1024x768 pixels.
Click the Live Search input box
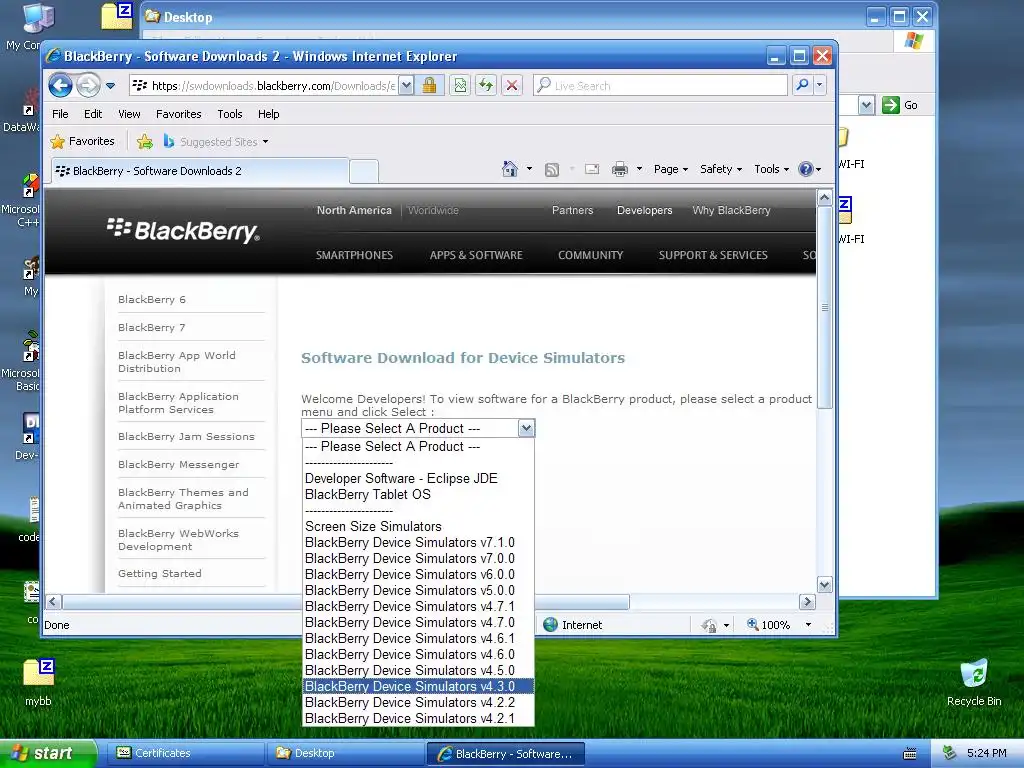(660, 86)
